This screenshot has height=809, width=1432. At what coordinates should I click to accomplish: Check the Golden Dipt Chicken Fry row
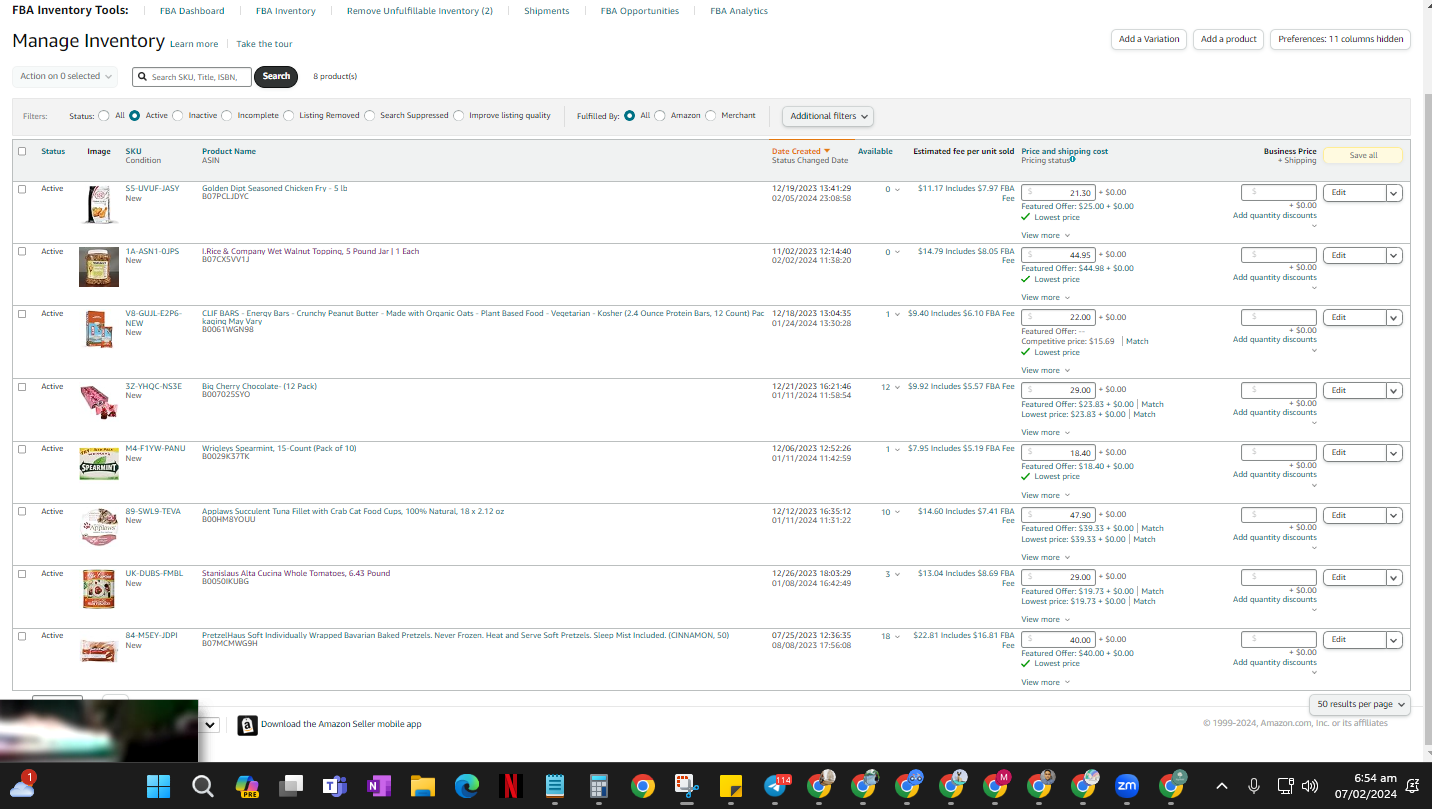[22, 189]
